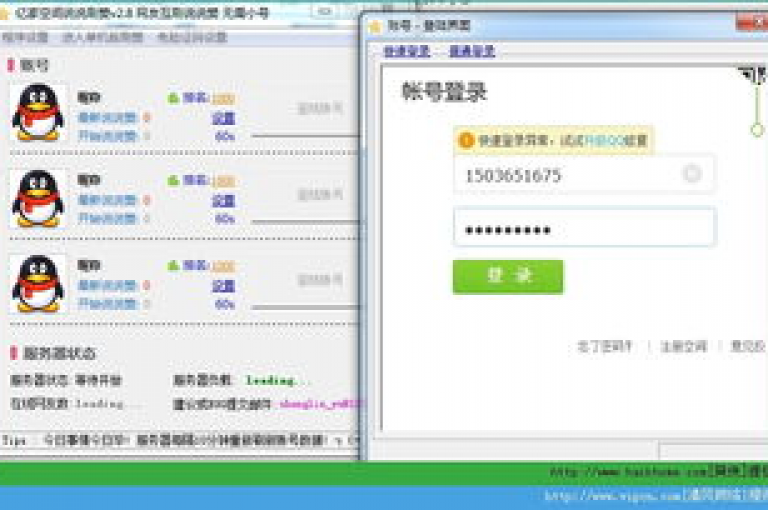Click green thumbs-up icon in third account row
The image size is (768, 510).
point(173,266)
